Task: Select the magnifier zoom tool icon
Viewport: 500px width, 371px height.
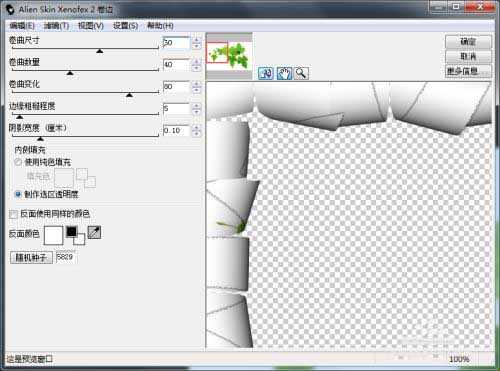Action: pyautogui.click(x=301, y=73)
